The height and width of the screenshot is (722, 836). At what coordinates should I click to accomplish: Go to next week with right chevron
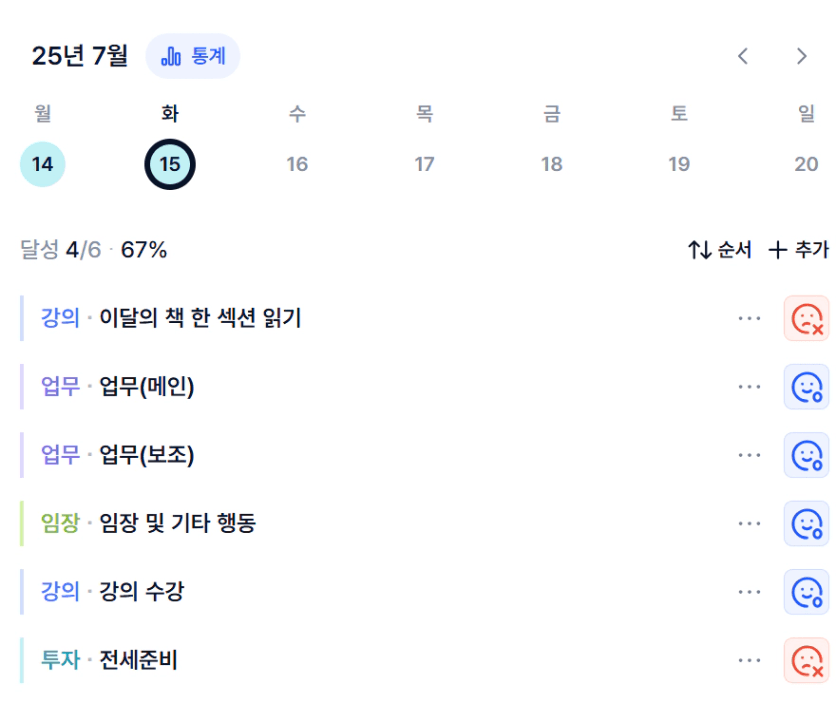[801, 56]
